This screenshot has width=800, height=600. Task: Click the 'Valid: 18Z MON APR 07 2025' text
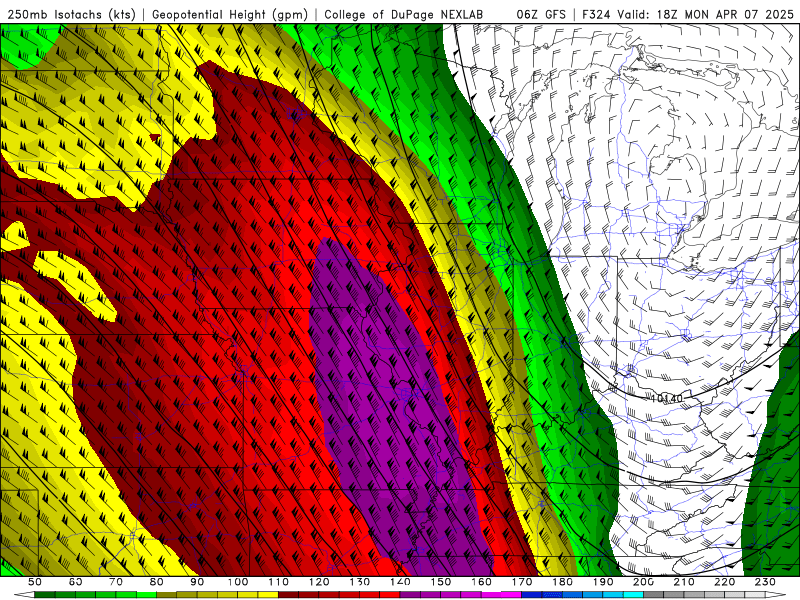(706, 14)
